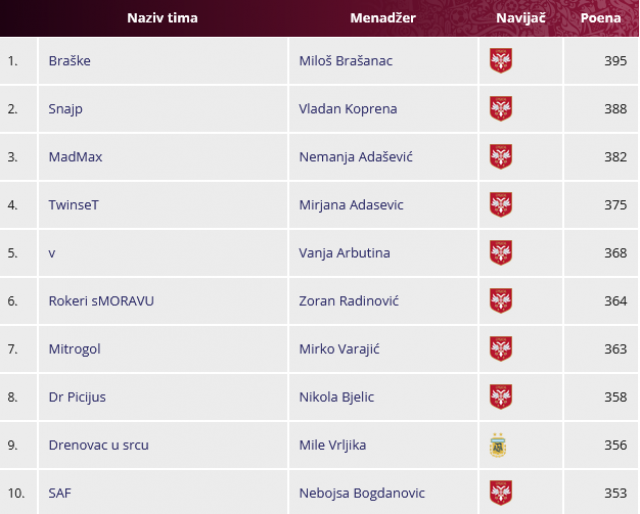Click the Serbia crest in SAF row

[501, 493]
